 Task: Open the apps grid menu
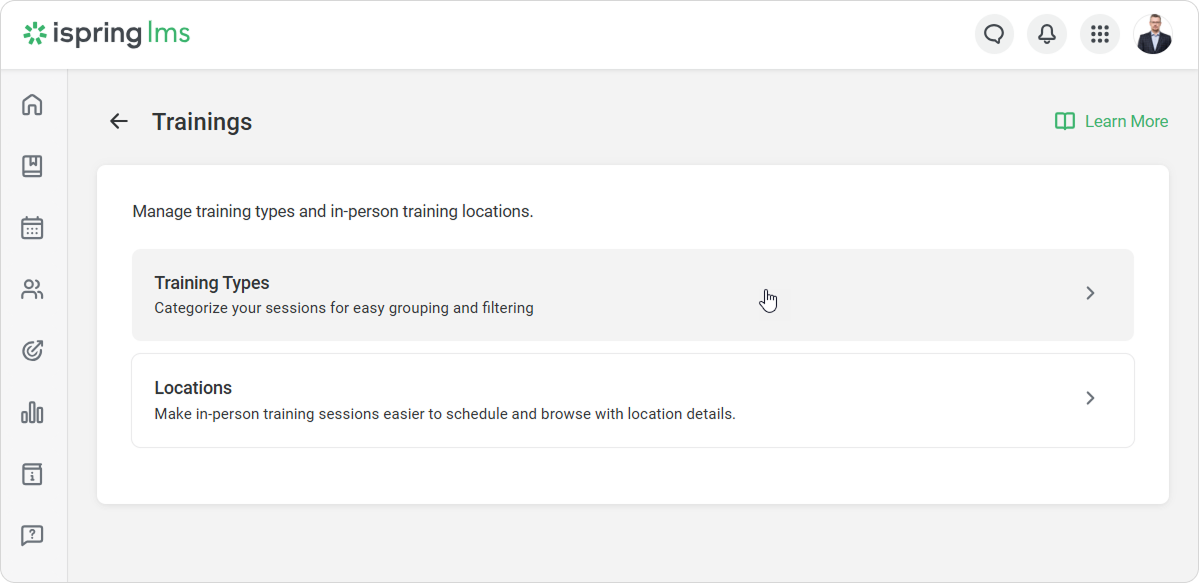(x=1100, y=34)
